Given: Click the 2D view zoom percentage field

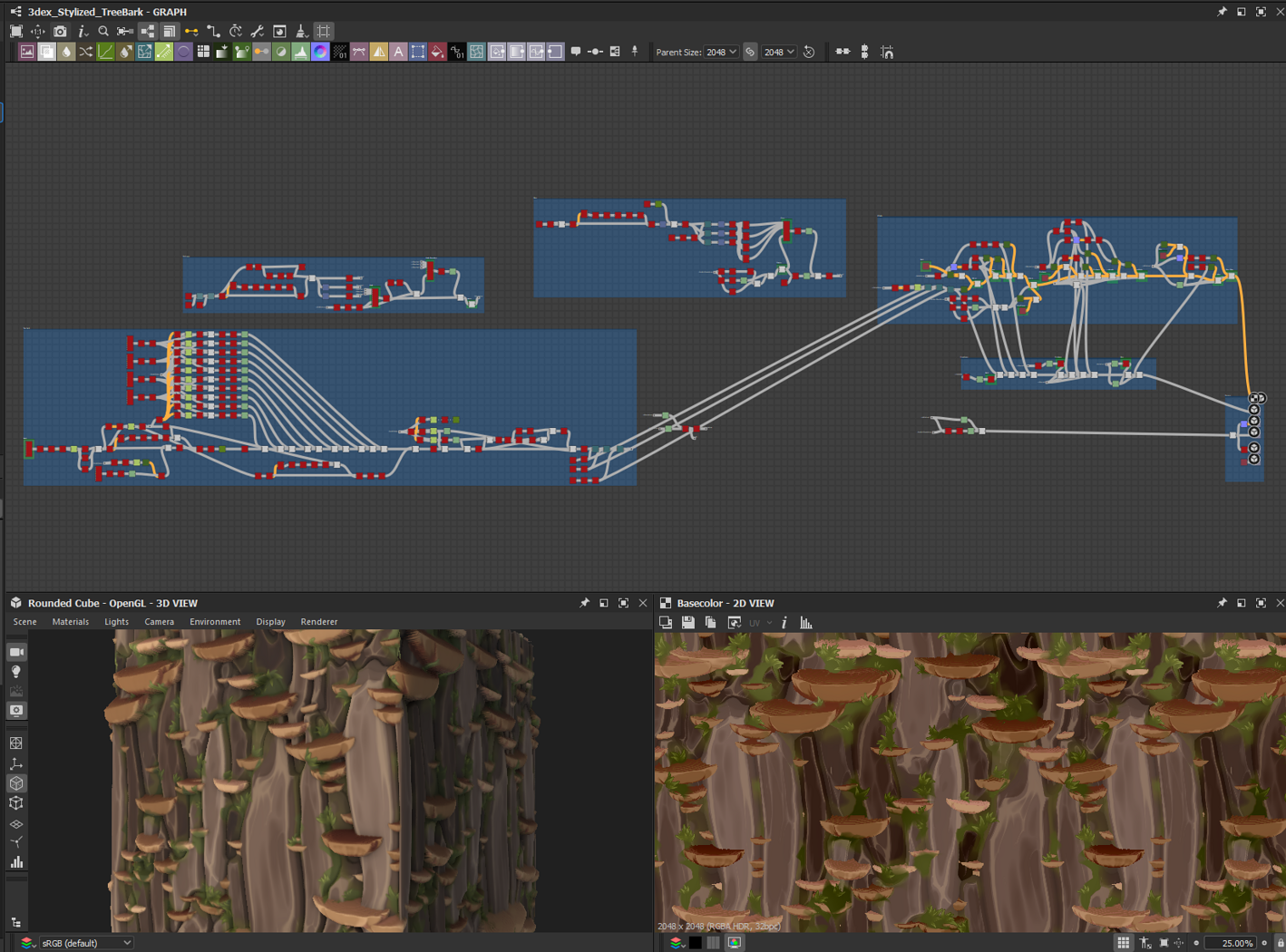Looking at the screenshot, I should pyautogui.click(x=1232, y=943).
